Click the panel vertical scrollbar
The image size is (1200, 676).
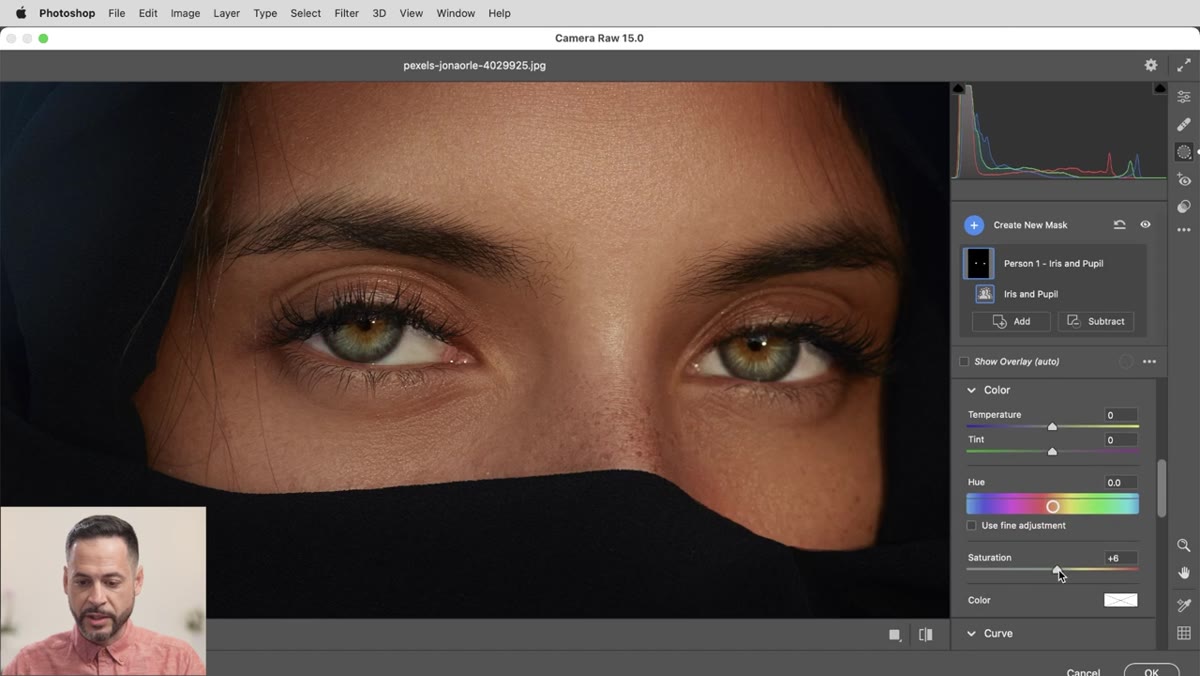pyautogui.click(x=1161, y=488)
